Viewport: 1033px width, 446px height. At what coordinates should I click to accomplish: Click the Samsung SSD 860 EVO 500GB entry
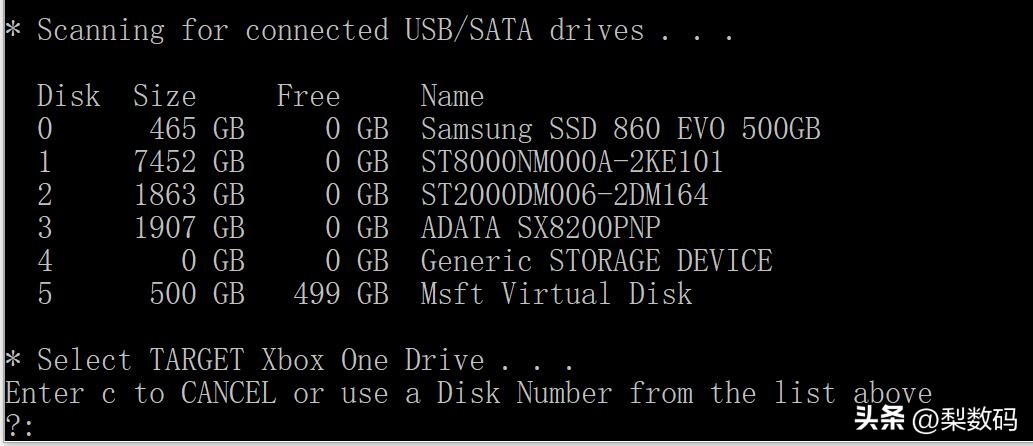point(620,129)
